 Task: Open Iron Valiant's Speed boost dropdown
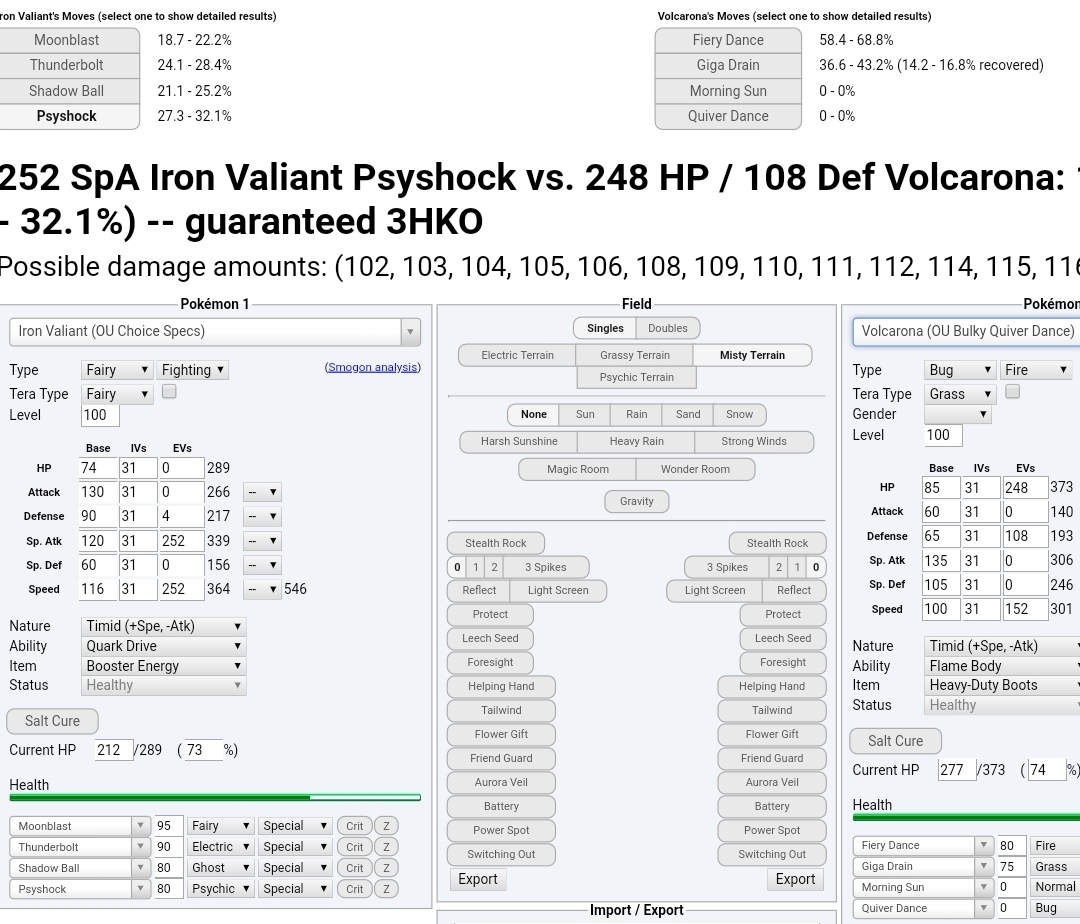pos(262,589)
